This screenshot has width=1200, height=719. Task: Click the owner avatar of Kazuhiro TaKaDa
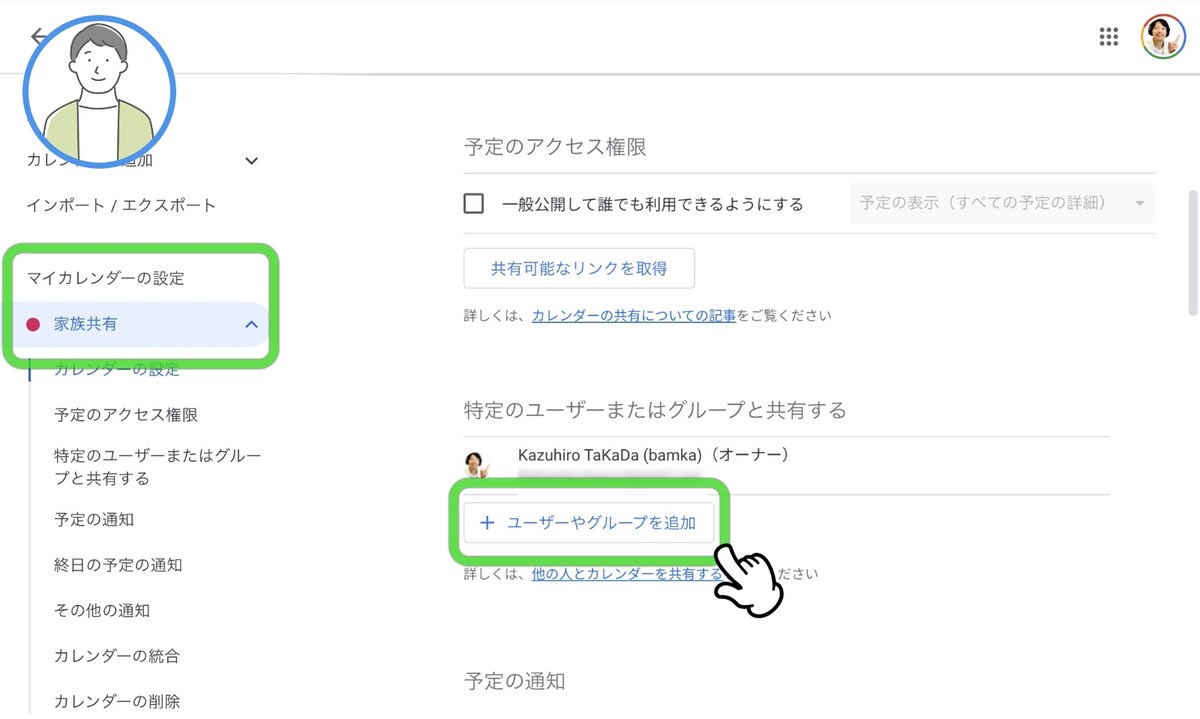point(475,464)
